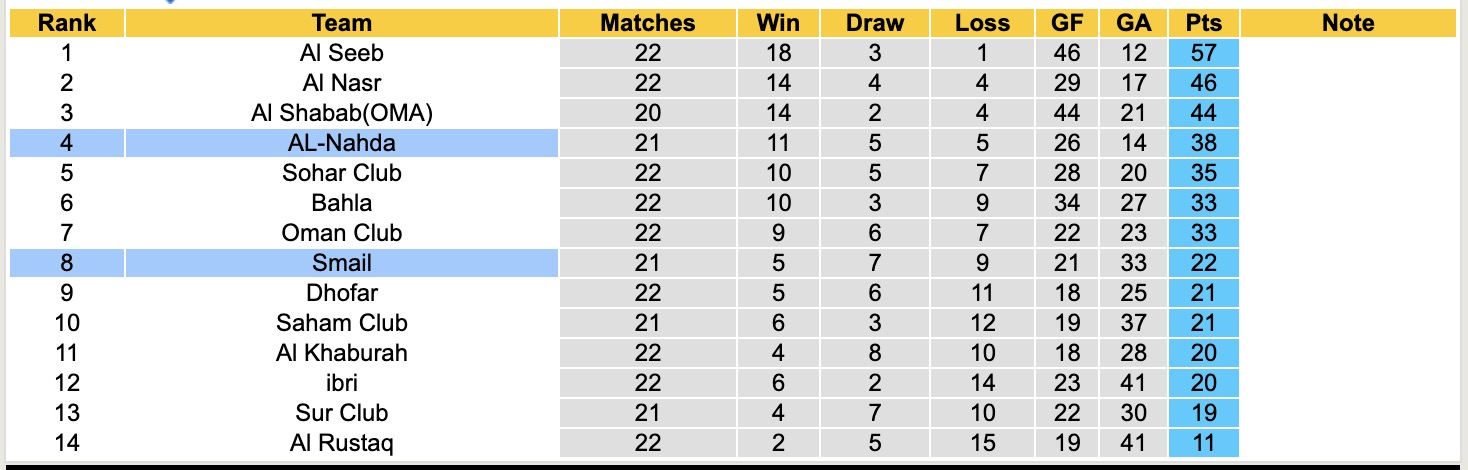
Task: Open the Al Nasr team entry
Action: 341,83
